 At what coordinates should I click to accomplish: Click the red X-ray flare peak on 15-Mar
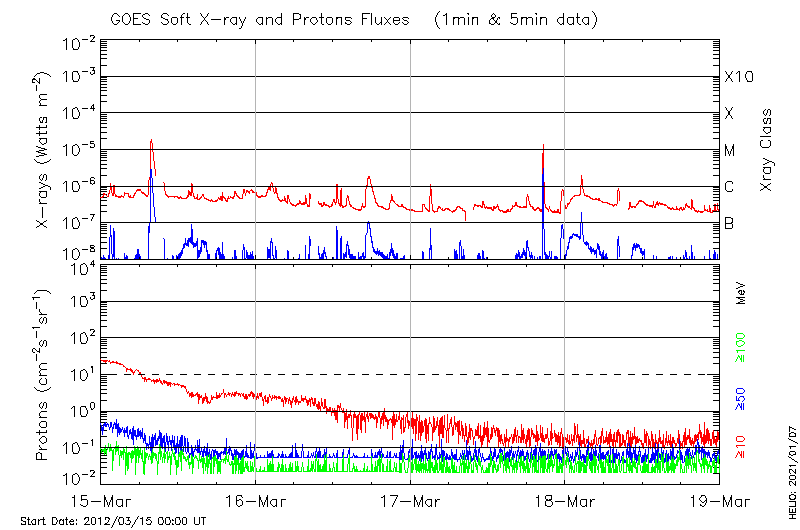coord(151,142)
